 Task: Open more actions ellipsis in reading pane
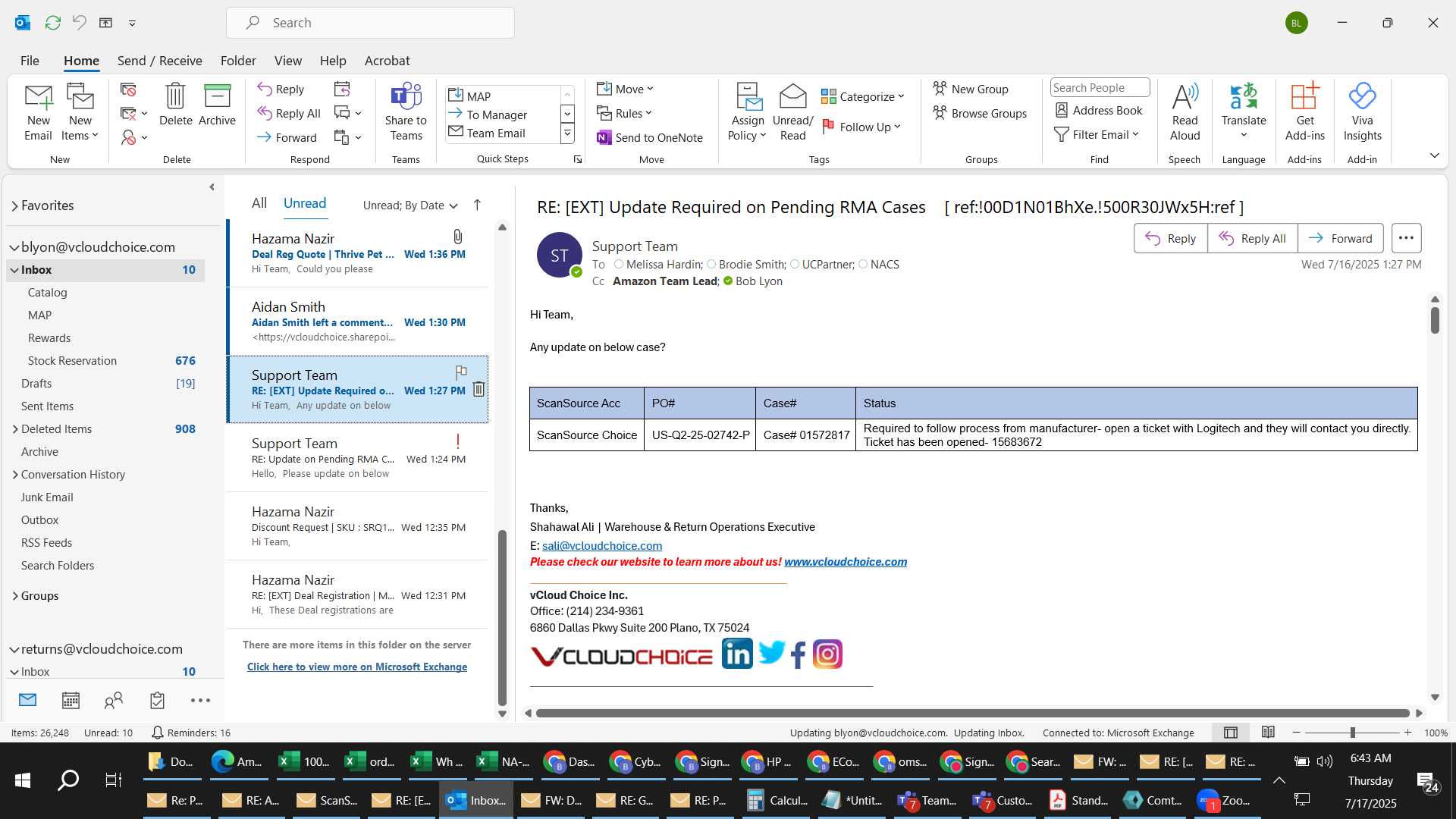click(x=1406, y=238)
